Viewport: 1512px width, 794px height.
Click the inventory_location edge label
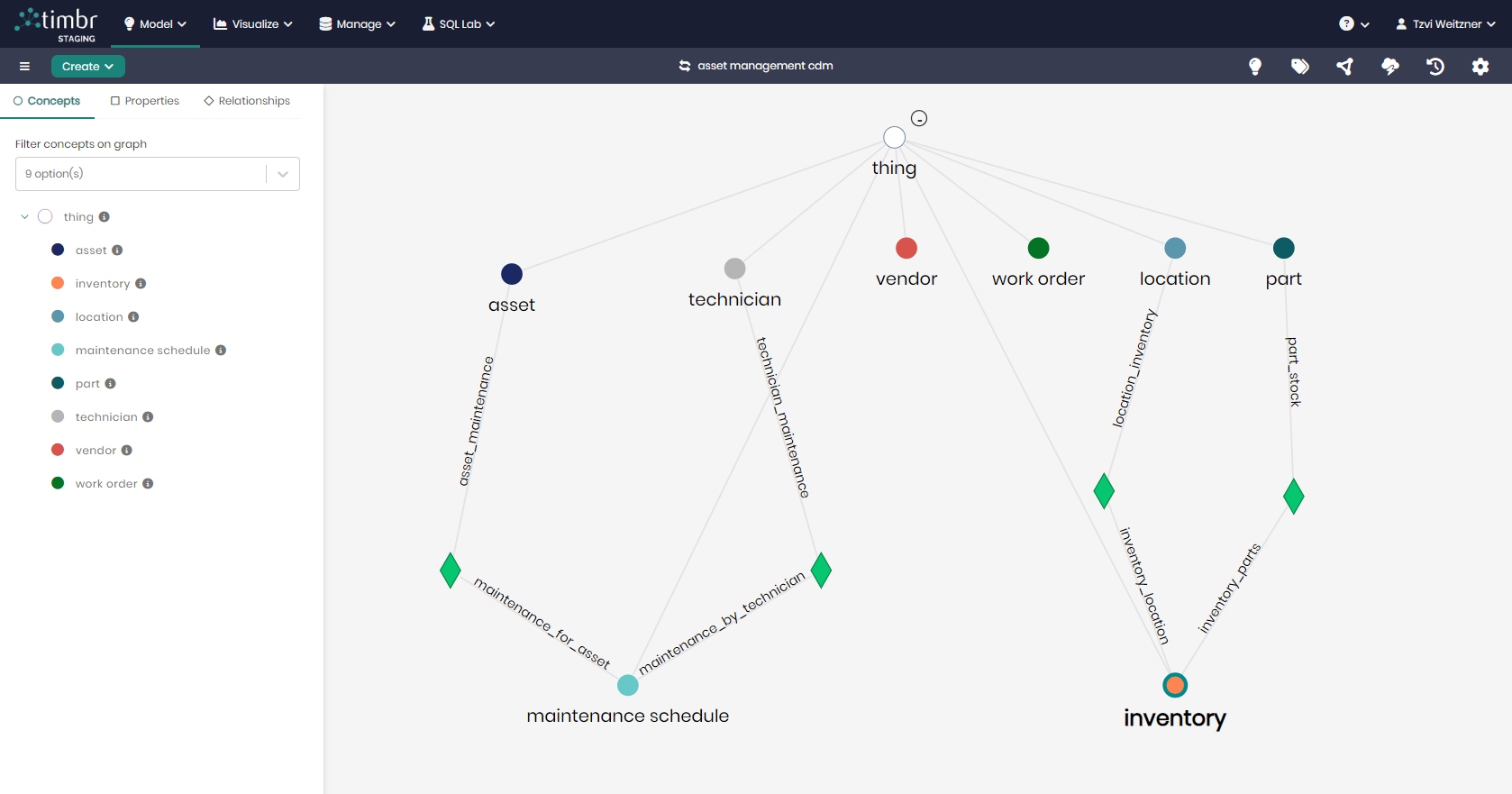point(1144,586)
